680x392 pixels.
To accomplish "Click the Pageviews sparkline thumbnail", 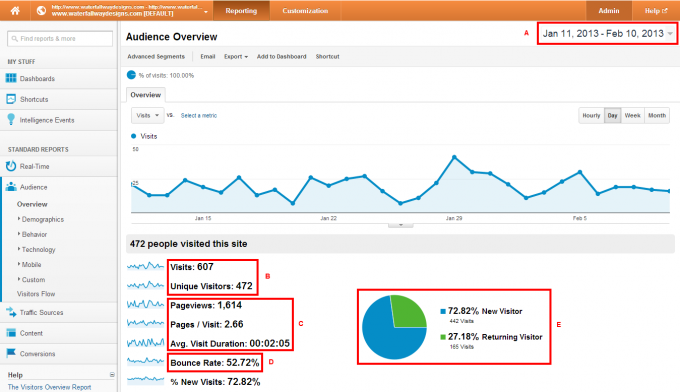I will 145,304.
